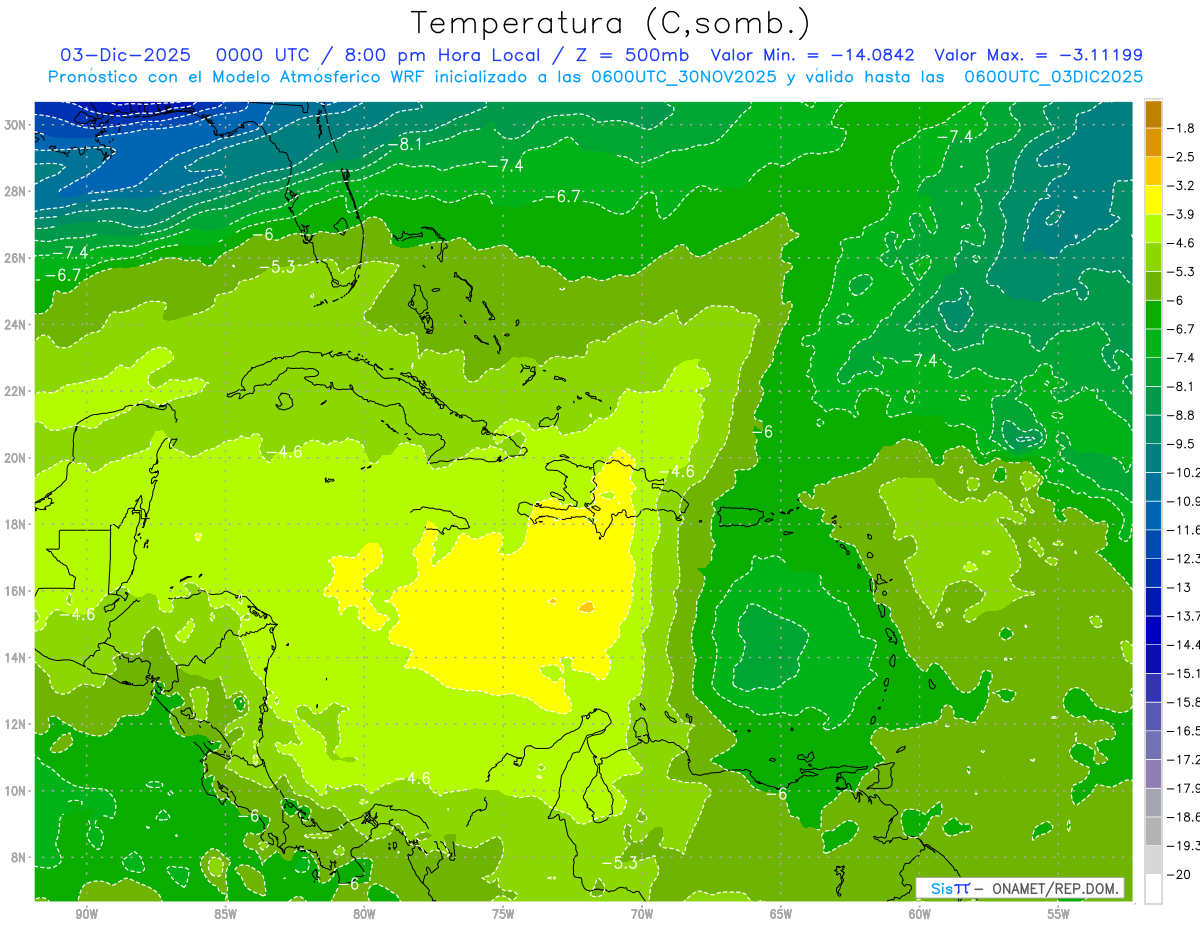Click the "85W" longitude axis label
The image size is (1200, 927).
(225, 914)
